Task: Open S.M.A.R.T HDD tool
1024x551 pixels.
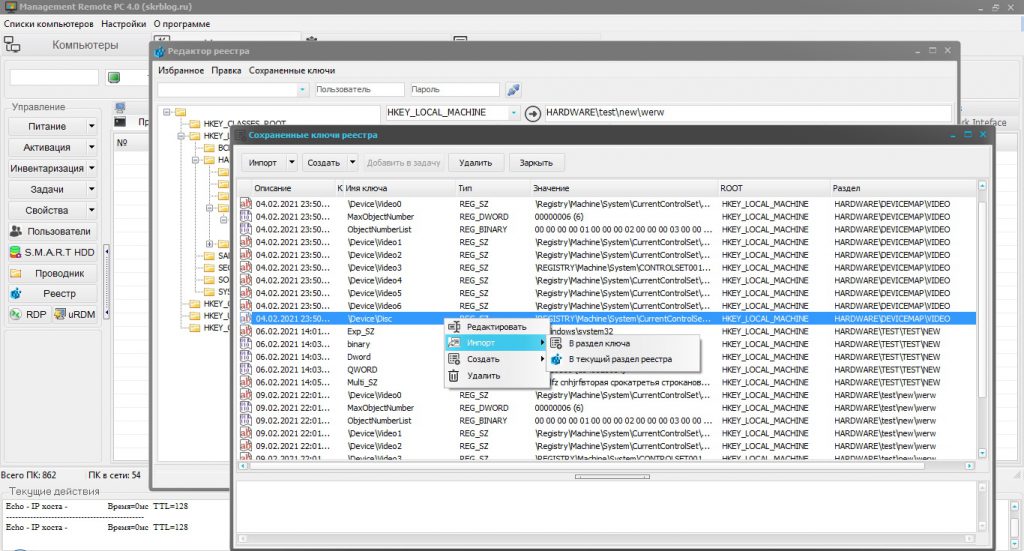Action: pos(52,252)
